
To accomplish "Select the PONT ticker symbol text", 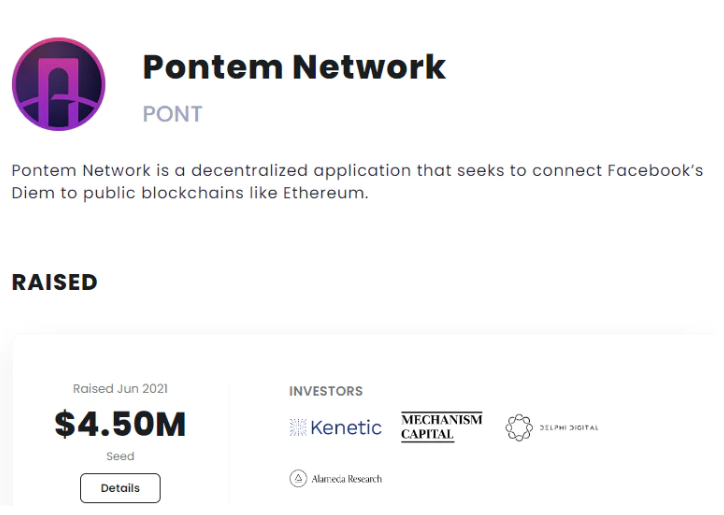I will pos(173,114).
